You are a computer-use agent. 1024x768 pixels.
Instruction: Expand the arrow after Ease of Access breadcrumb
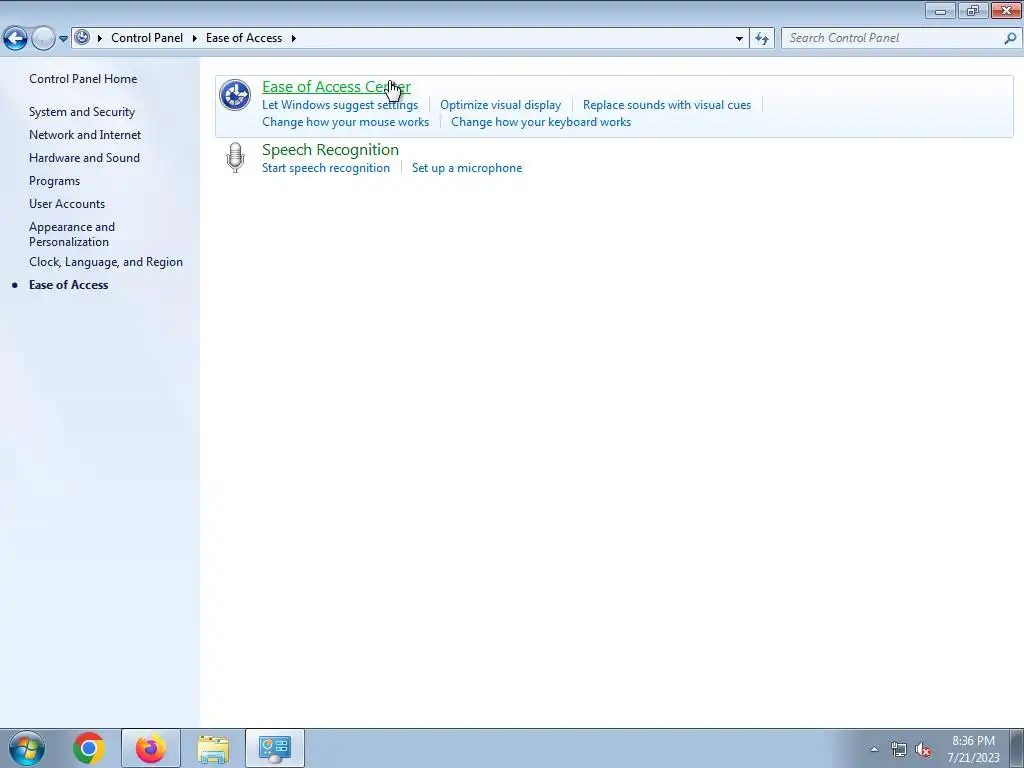point(293,38)
